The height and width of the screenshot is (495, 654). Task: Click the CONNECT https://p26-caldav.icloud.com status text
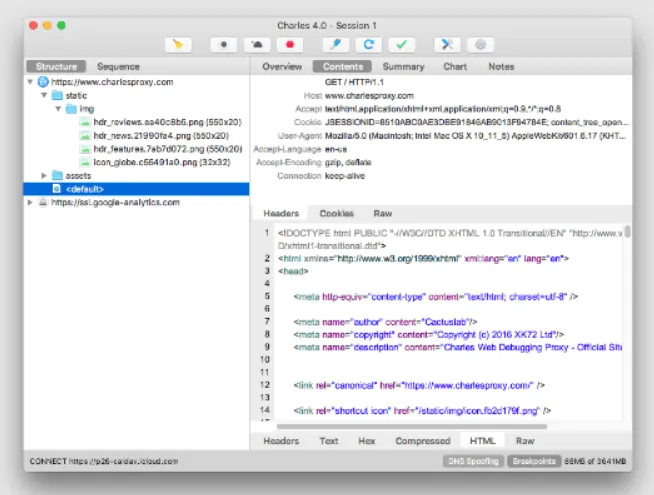pos(104,461)
